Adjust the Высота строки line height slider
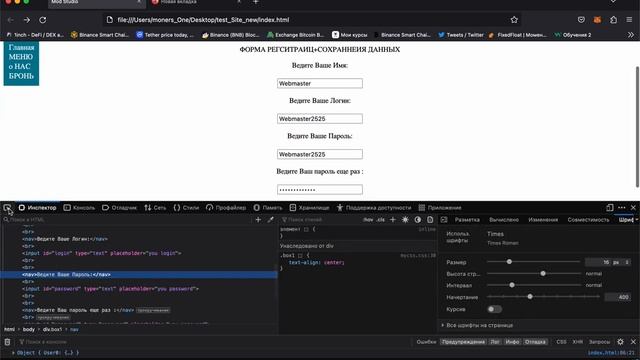 pos(533,273)
